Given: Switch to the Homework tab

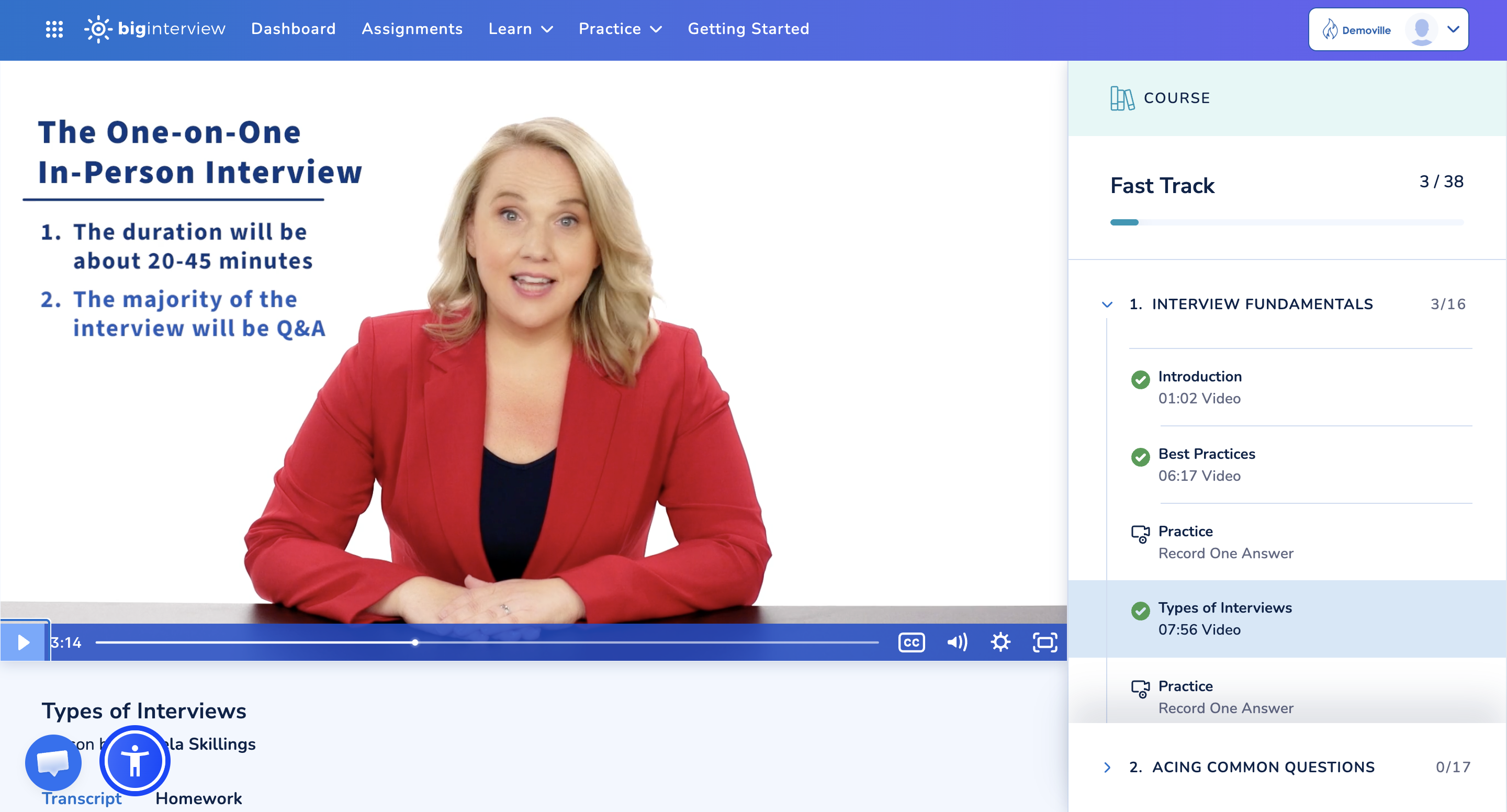Looking at the screenshot, I should (x=198, y=798).
